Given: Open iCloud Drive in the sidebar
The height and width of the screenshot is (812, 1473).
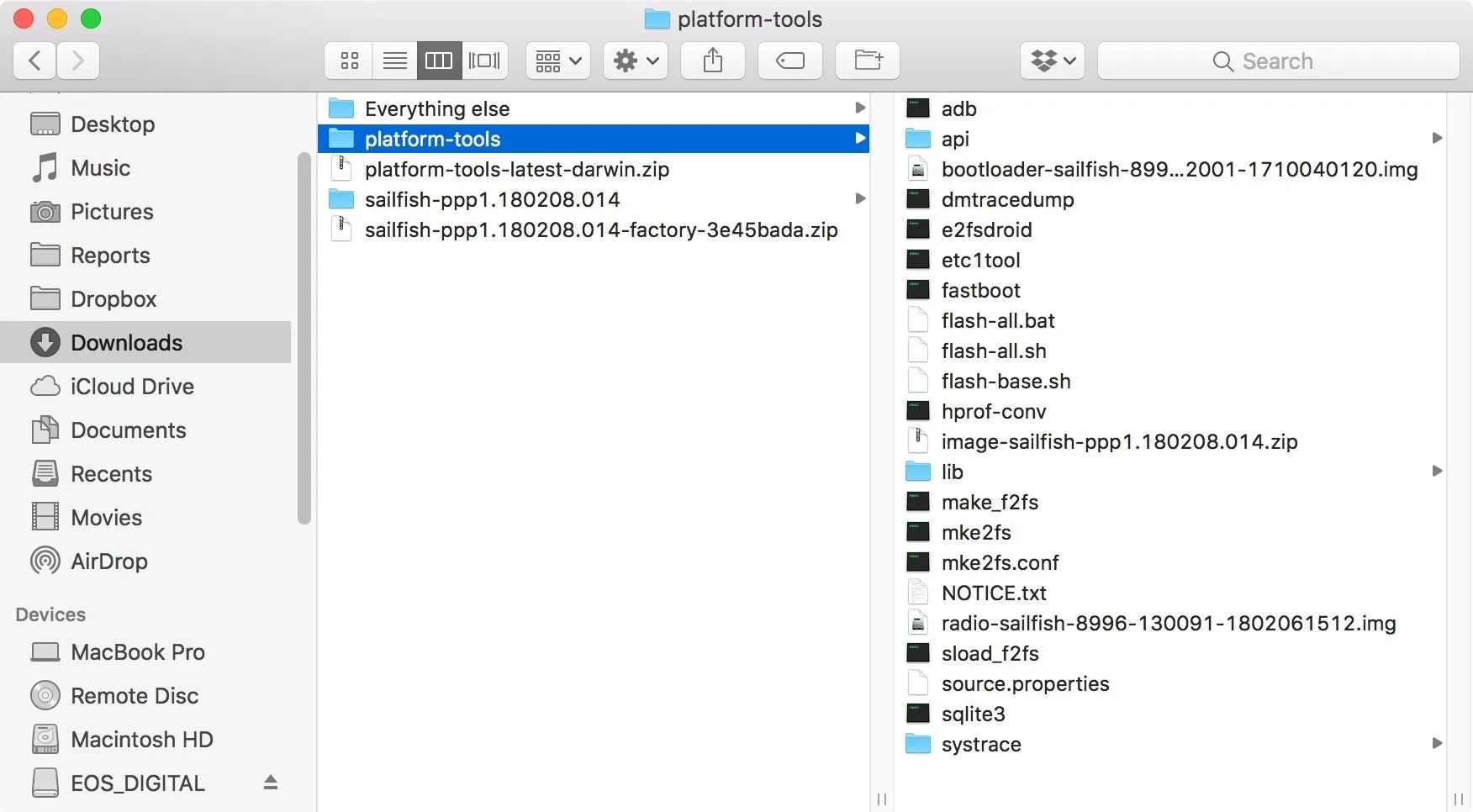Looking at the screenshot, I should (146, 386).
